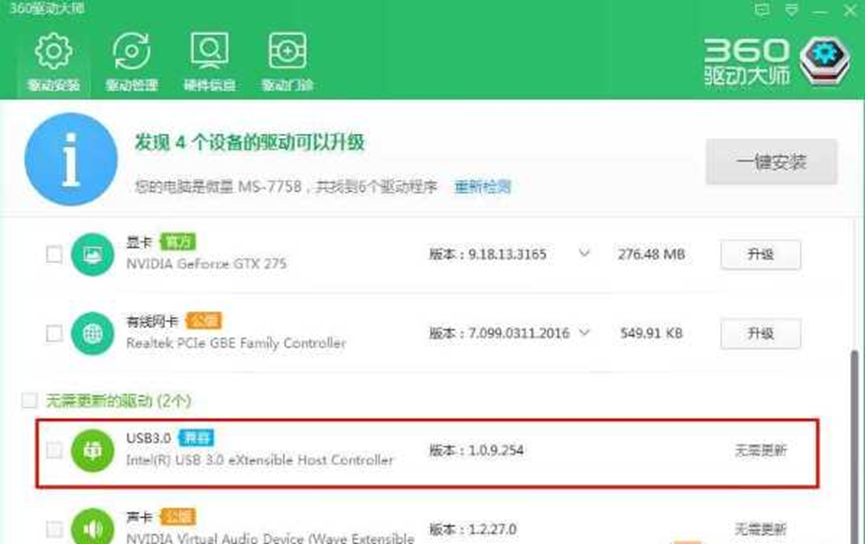Open the 驱动门诊 driver clinic icon
Viewport: 865px width, 544px height.
(286, 52)
